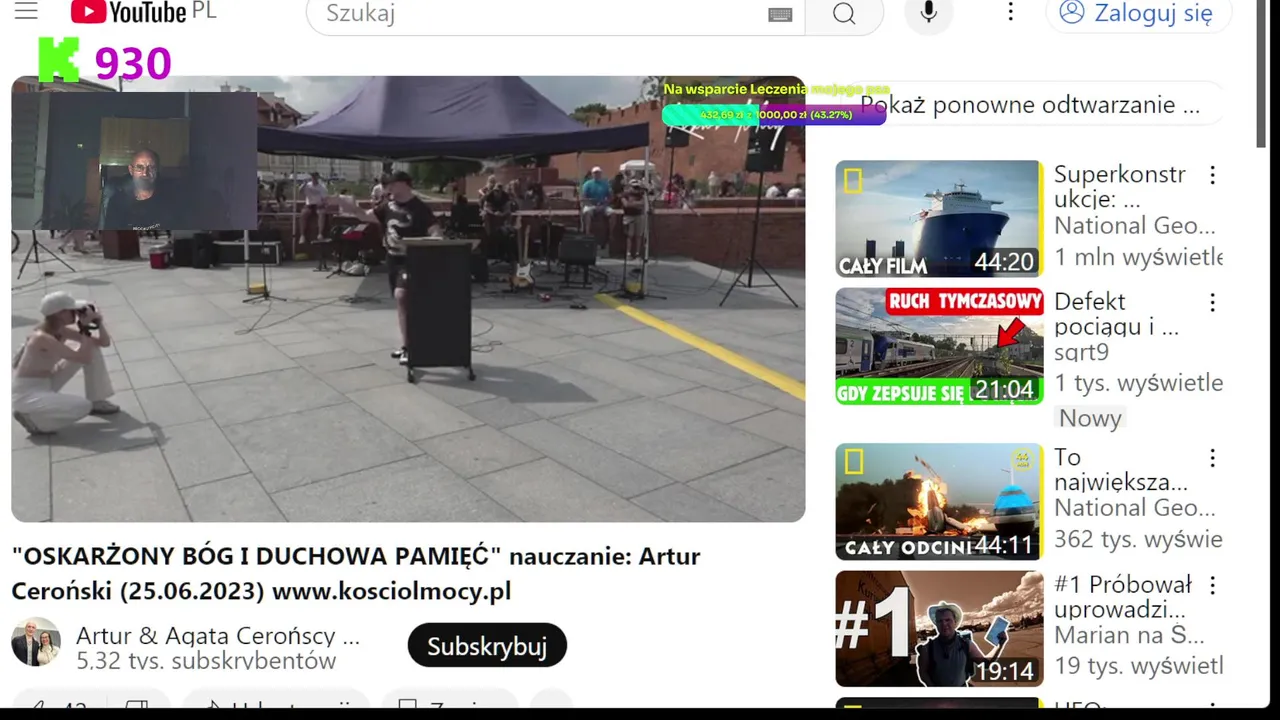Viewport: 1280px width, 720px height.
Task: Click the 5,32 tys. subskrybentów count
Action: coord(206,661)
